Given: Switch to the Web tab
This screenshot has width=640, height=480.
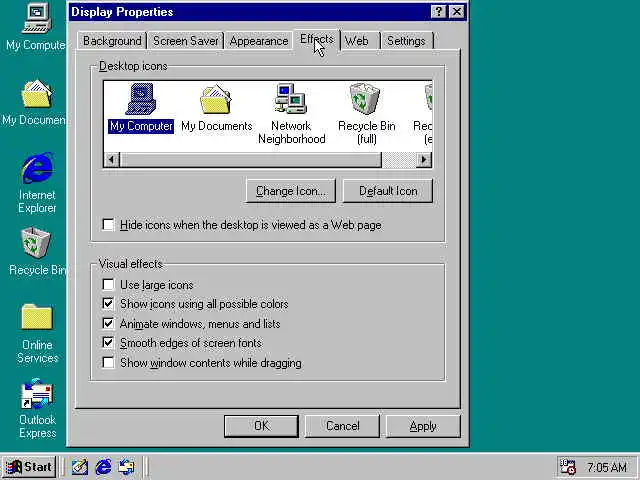Looking at the screenshot, I should 360,41.
